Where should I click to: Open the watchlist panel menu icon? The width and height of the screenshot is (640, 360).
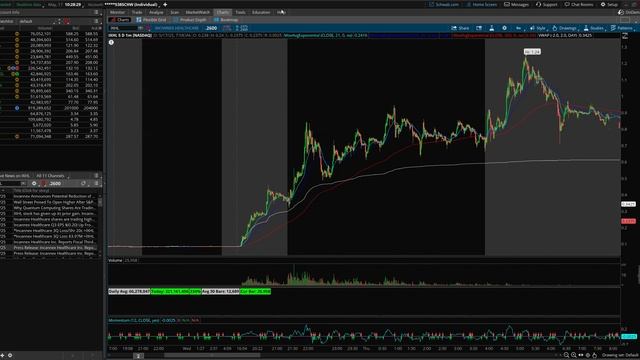96,21
